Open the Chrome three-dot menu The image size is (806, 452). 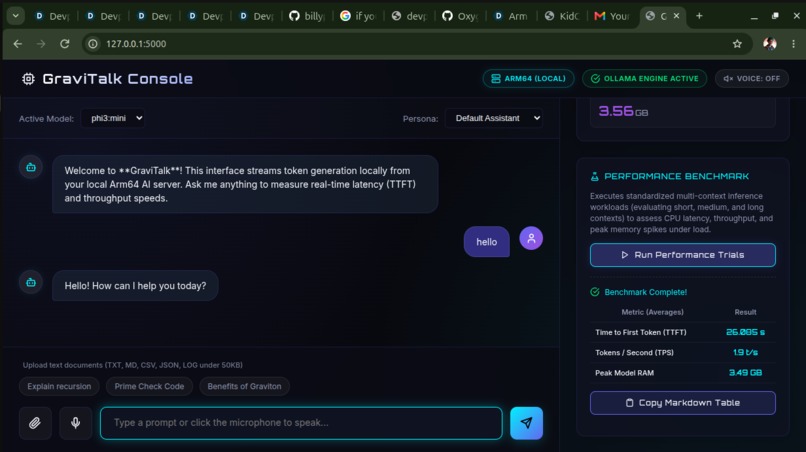(794, 44)
